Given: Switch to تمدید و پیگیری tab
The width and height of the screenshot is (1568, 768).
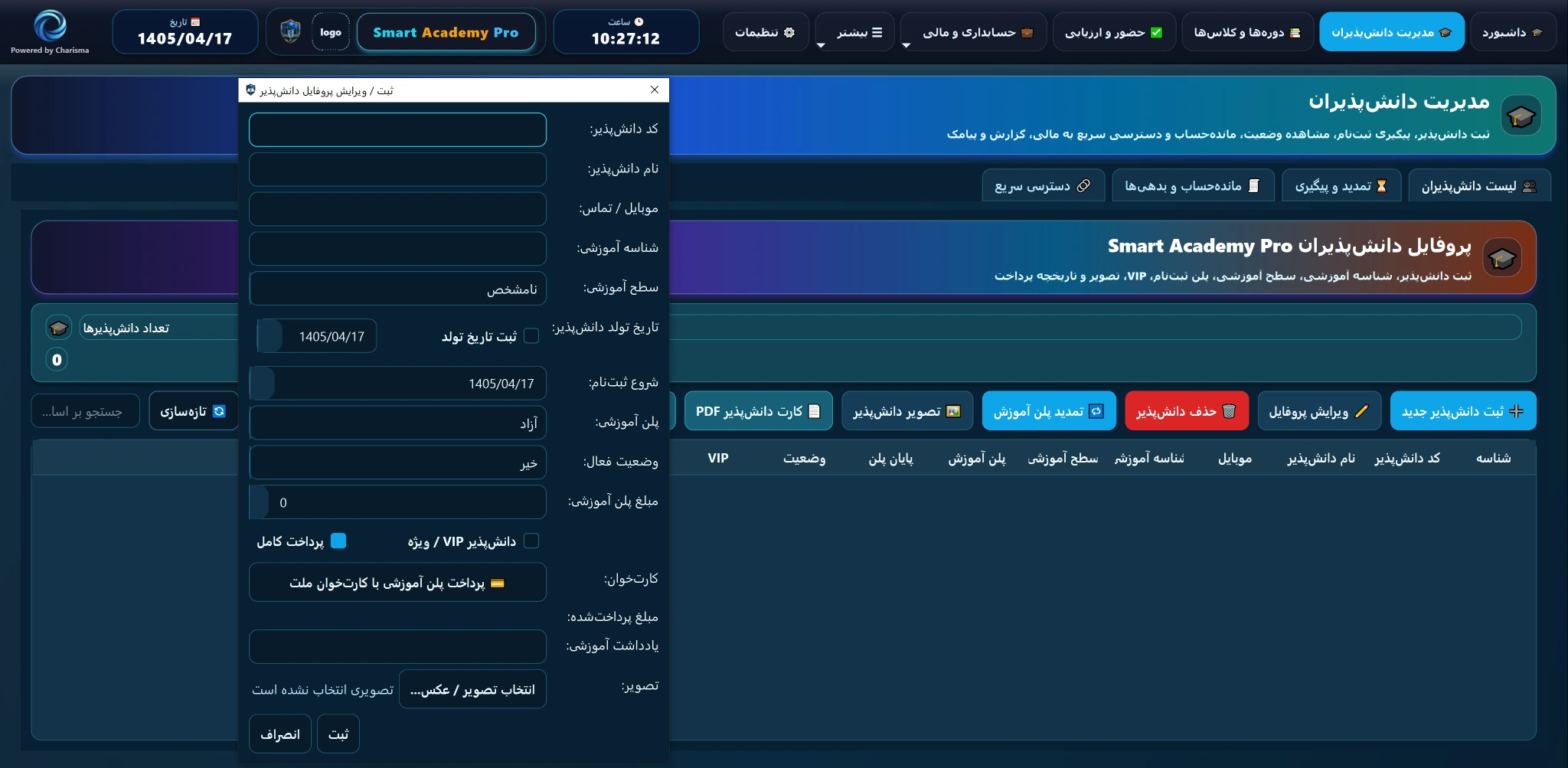Looking at the screenshot, I should tap(1341, 186).
